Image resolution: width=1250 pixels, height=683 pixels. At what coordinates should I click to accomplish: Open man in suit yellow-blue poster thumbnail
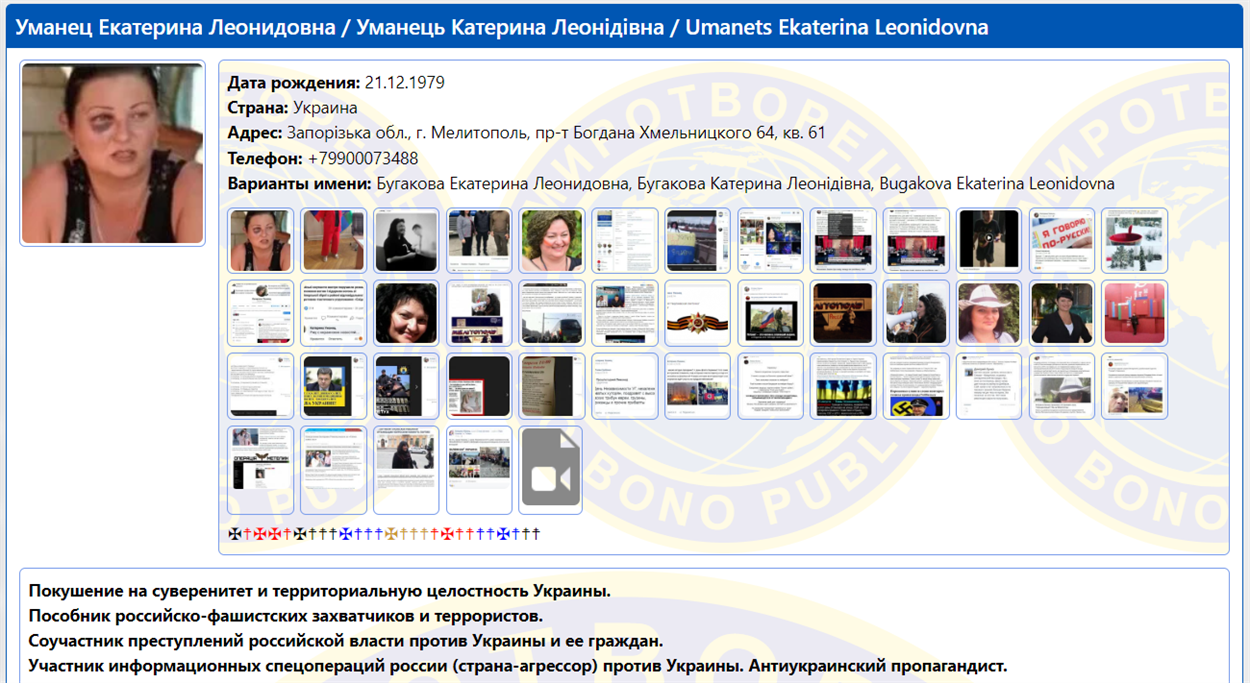pyautogui.click(x=333, y=386)
